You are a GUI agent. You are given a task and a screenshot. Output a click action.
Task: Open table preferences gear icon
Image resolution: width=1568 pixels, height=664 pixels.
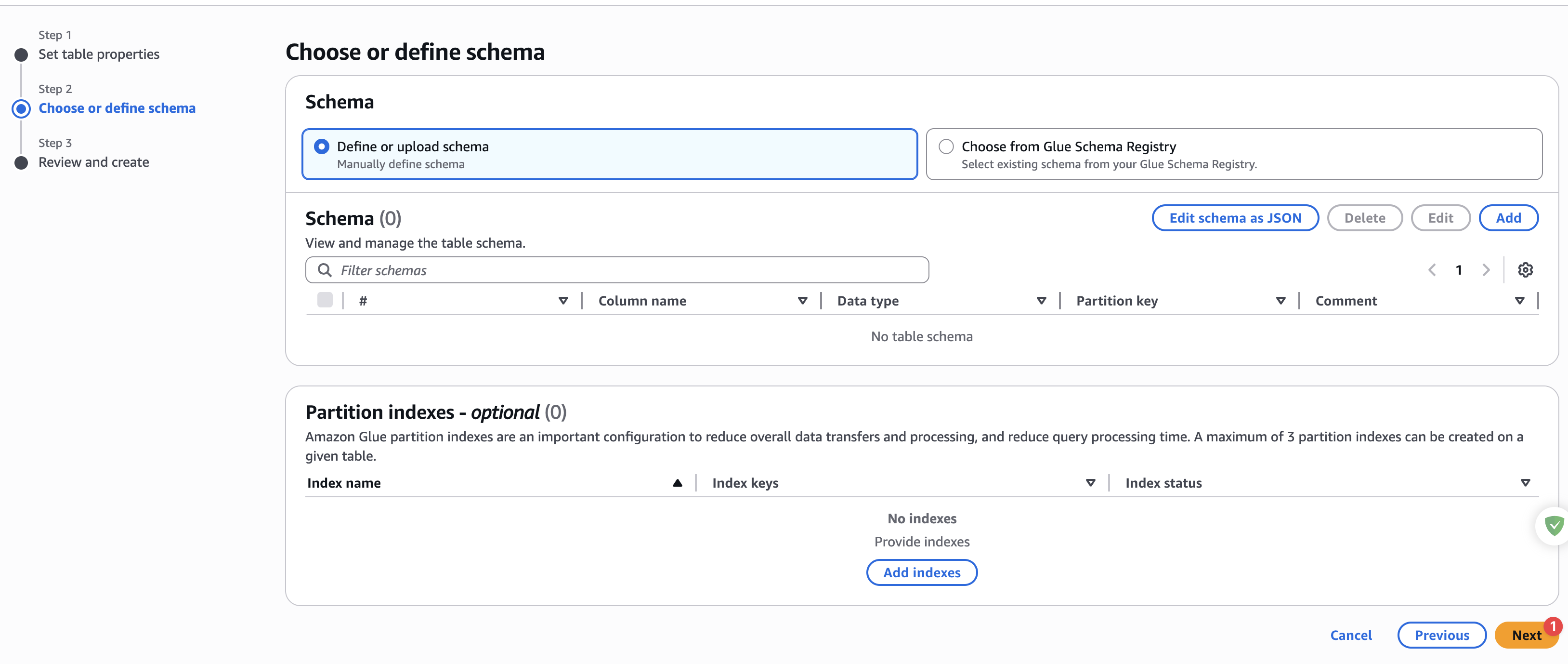pos(1525,270)
